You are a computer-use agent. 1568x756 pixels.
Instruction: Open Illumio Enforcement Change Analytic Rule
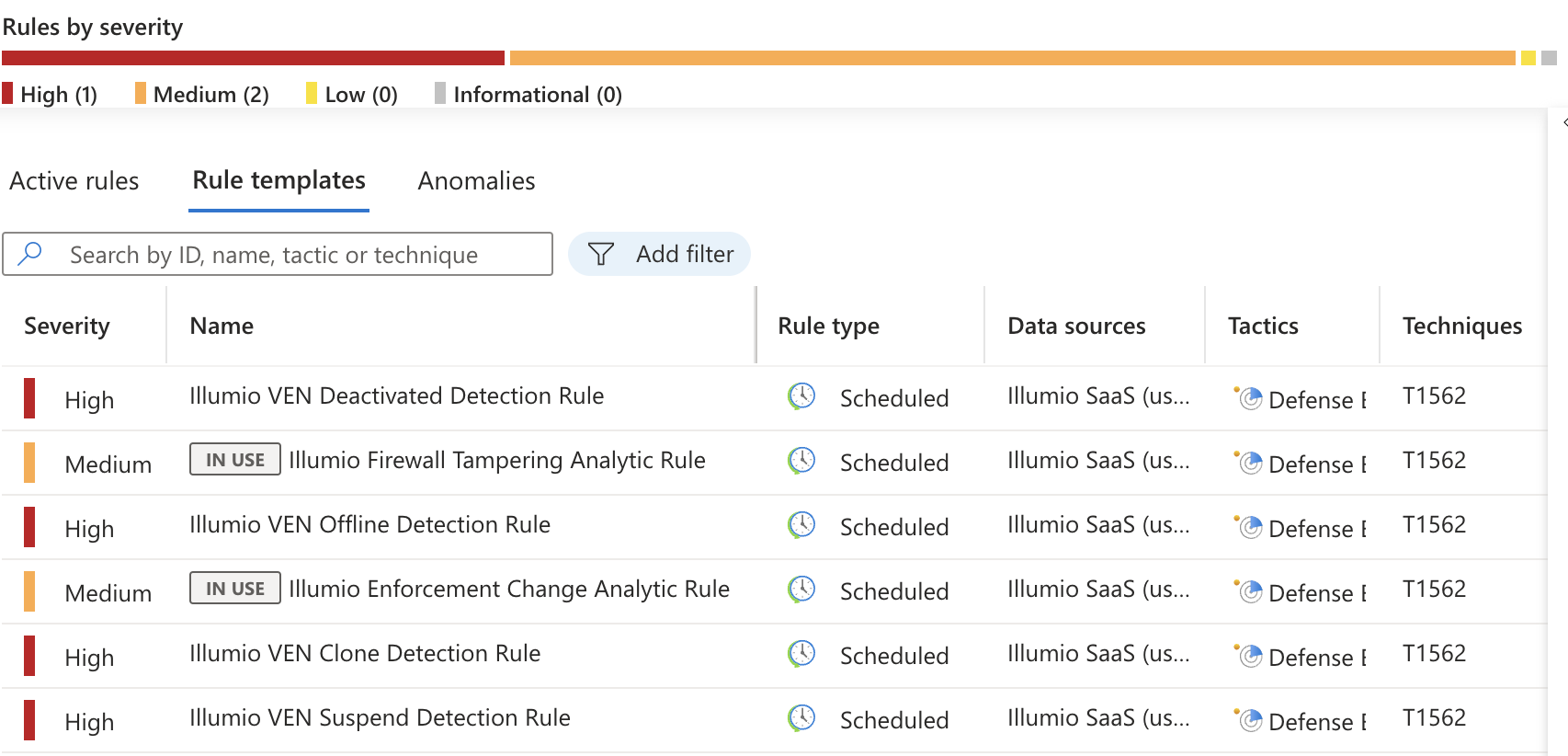509,589
